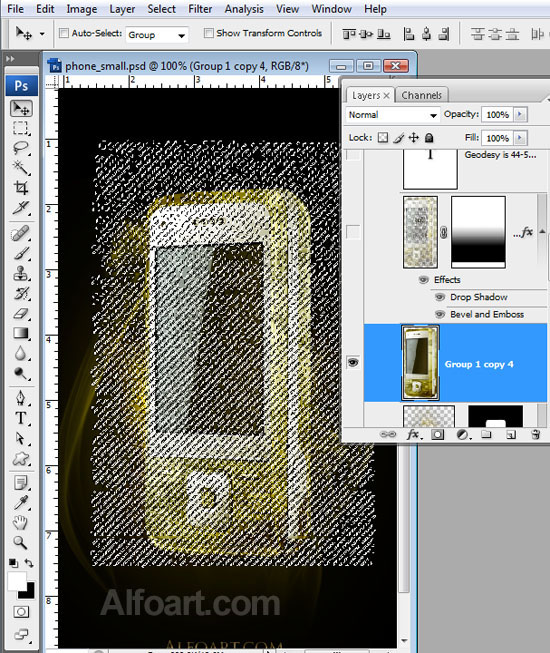
Task: Hide the Group 1 copy 4 layer
Action: pyautogui.click(x=353, y=362)
